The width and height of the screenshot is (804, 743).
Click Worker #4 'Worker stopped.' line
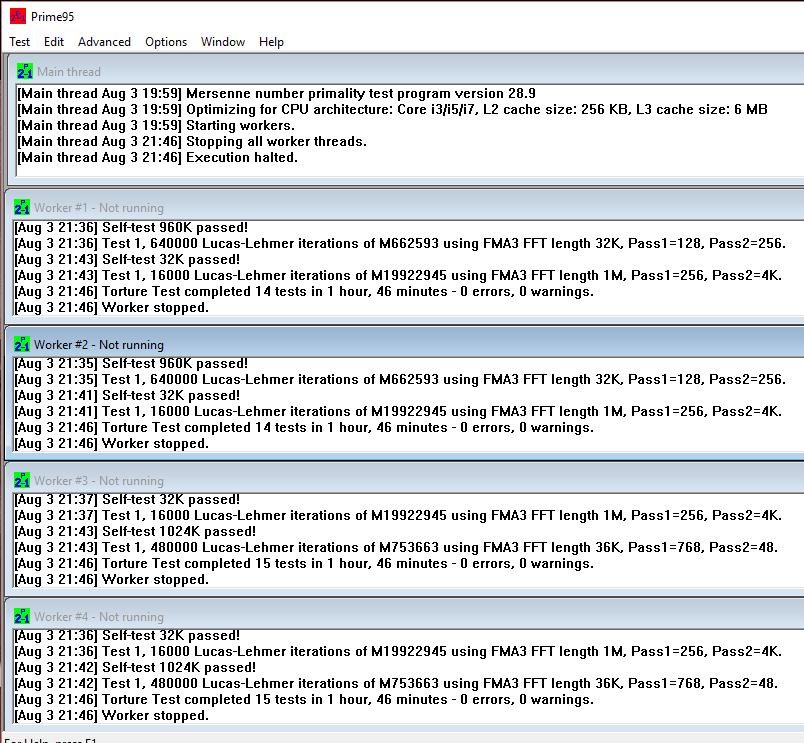[111, 715]
